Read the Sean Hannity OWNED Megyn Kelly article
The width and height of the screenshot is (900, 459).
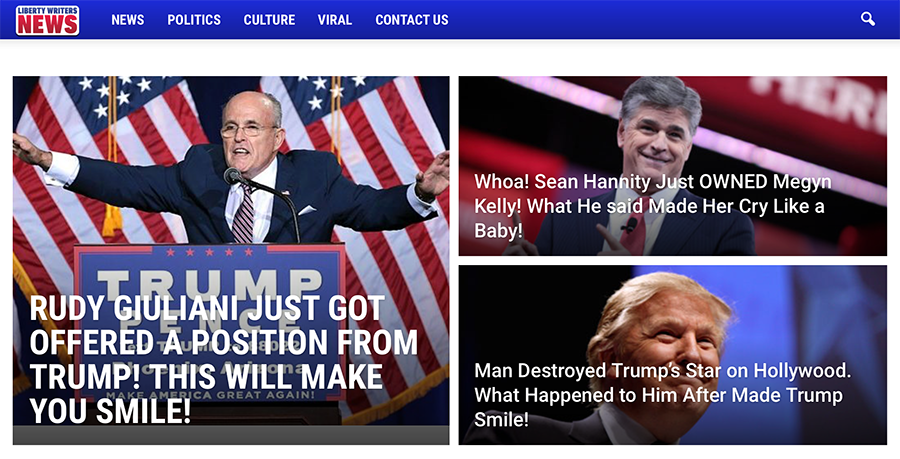[x=653, y=207]
